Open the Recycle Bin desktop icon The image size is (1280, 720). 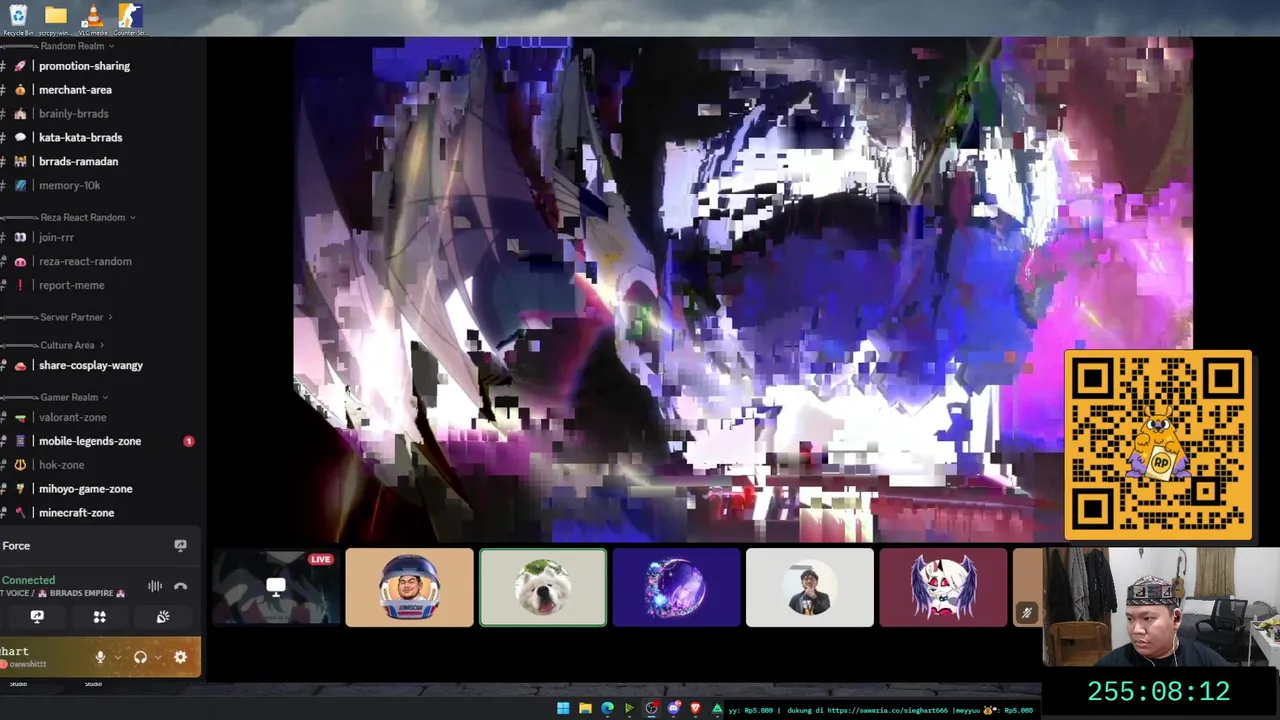[18, 19]
